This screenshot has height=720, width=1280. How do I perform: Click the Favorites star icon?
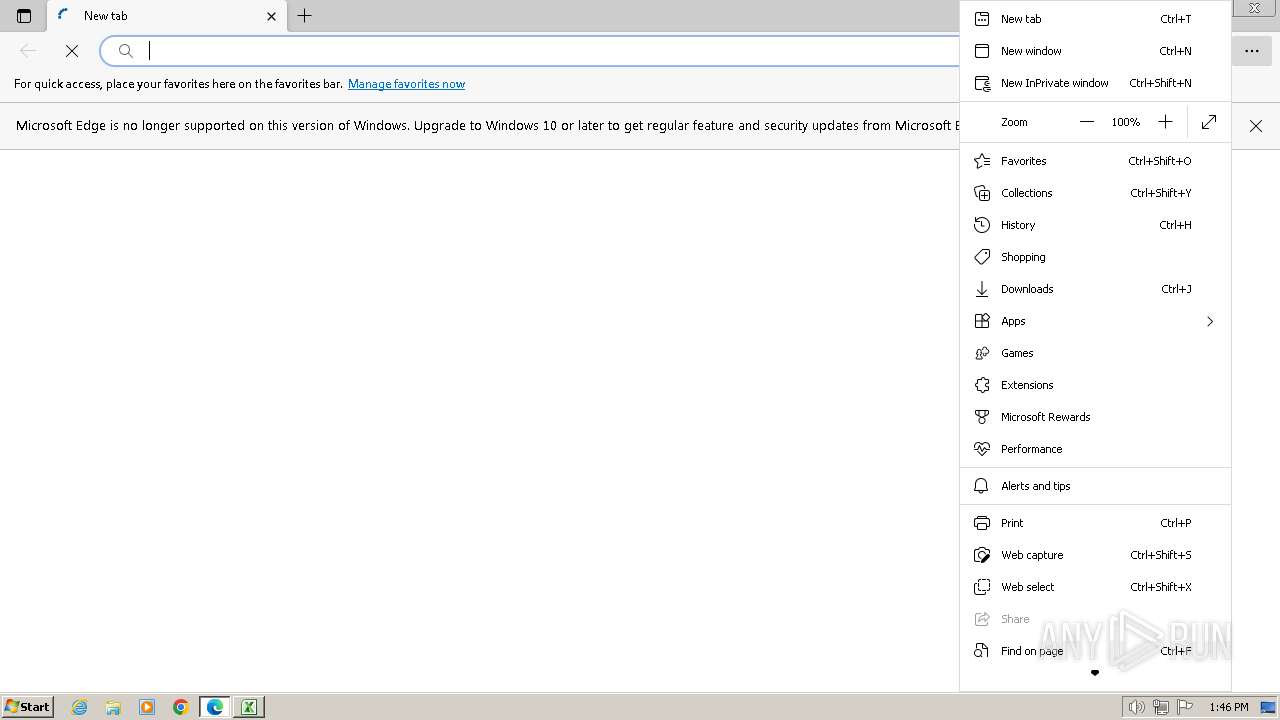pos(982,161)
